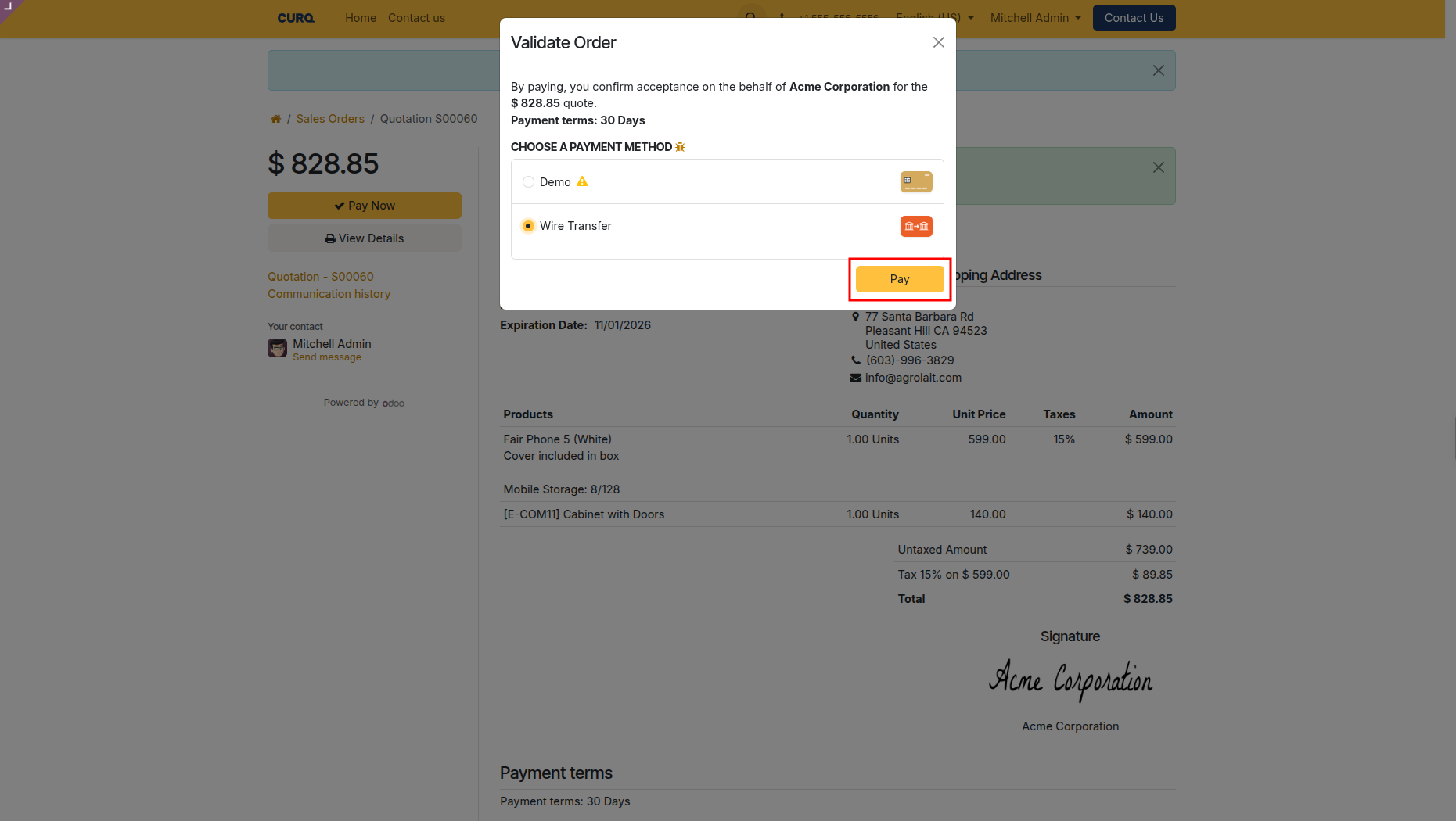Click the bug icon beside Choose a Payment Method

[680, 146]
